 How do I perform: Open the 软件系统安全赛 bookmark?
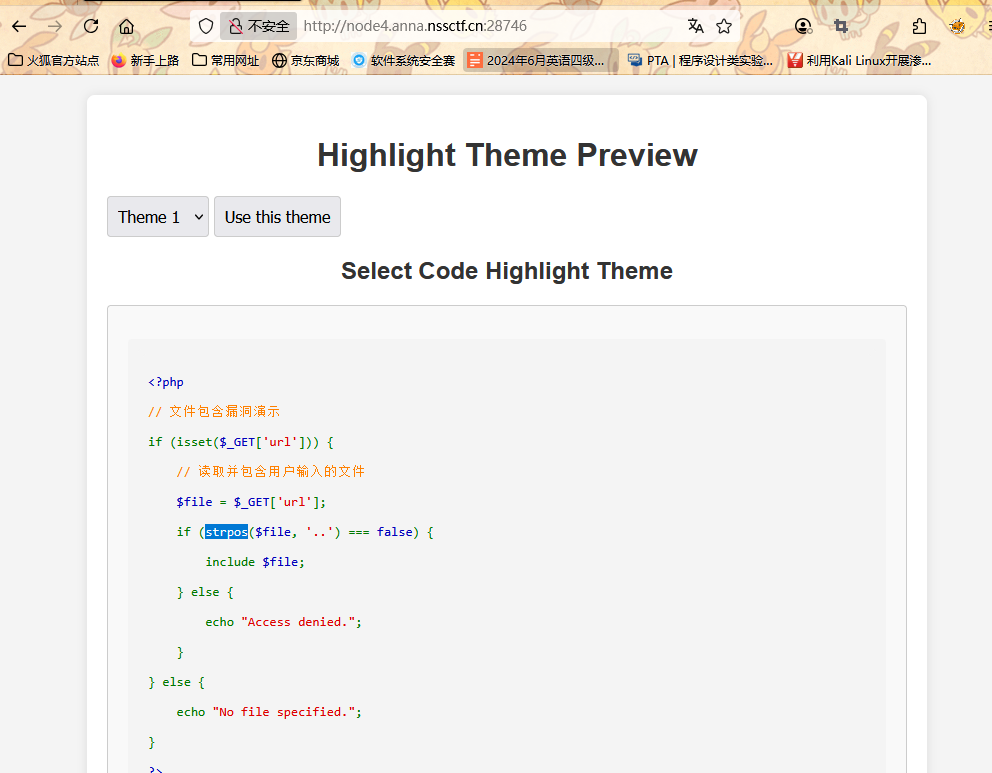pyautogui.click(x=403, y=61)
